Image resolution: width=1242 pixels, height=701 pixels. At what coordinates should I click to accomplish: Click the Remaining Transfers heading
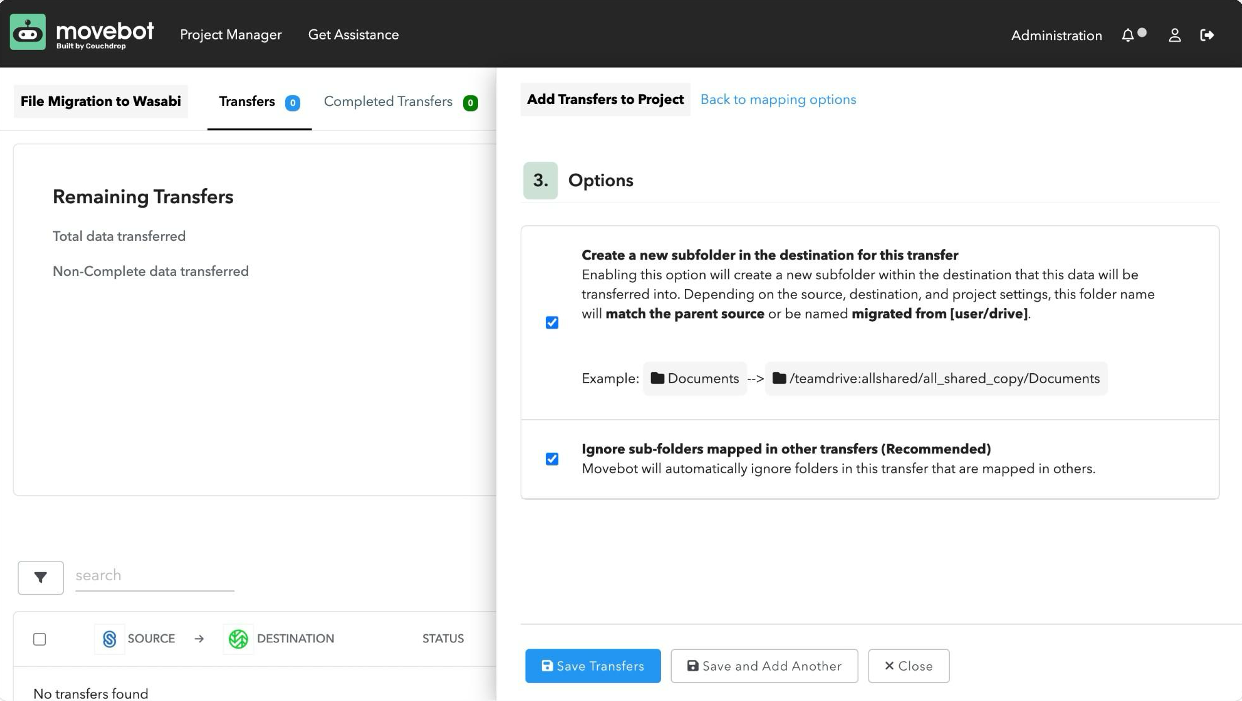143,197
